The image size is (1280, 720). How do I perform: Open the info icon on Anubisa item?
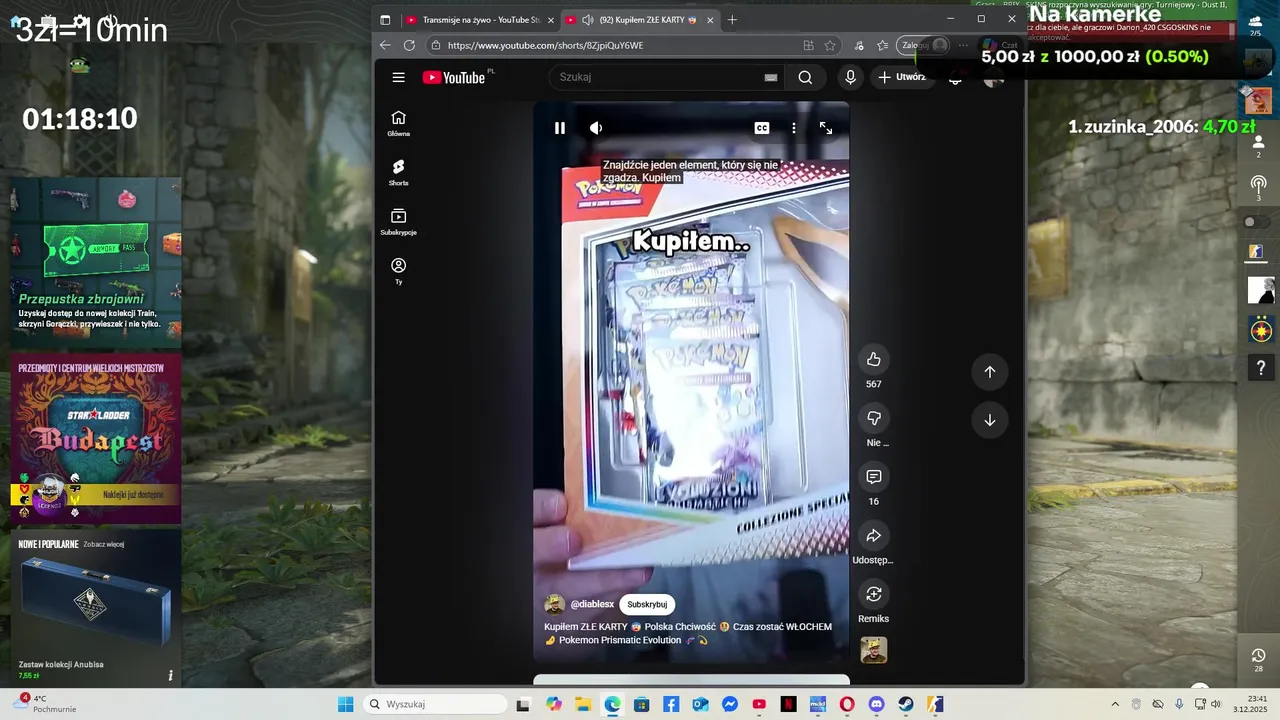coord(170,676)
